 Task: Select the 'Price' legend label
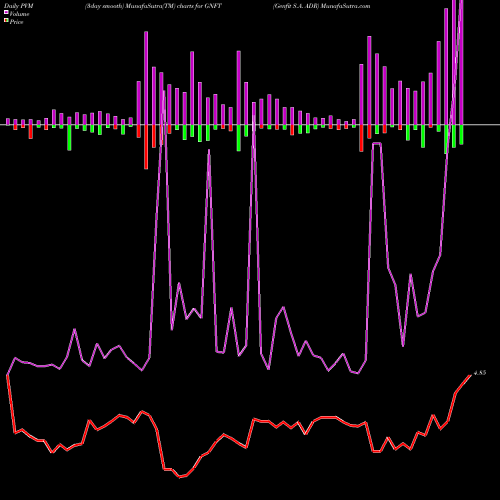(16, 22)
